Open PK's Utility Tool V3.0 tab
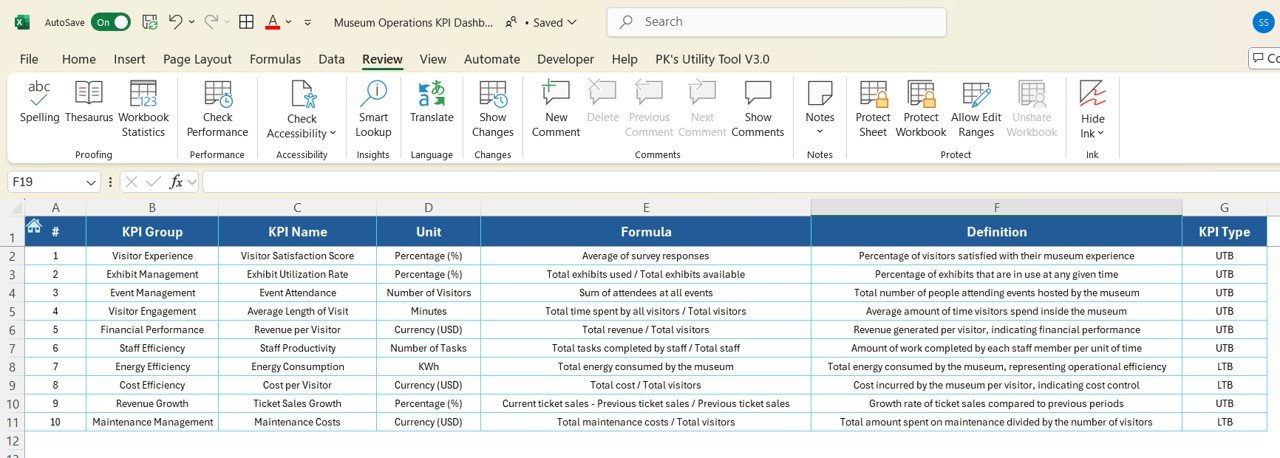 tap(712, 59)
